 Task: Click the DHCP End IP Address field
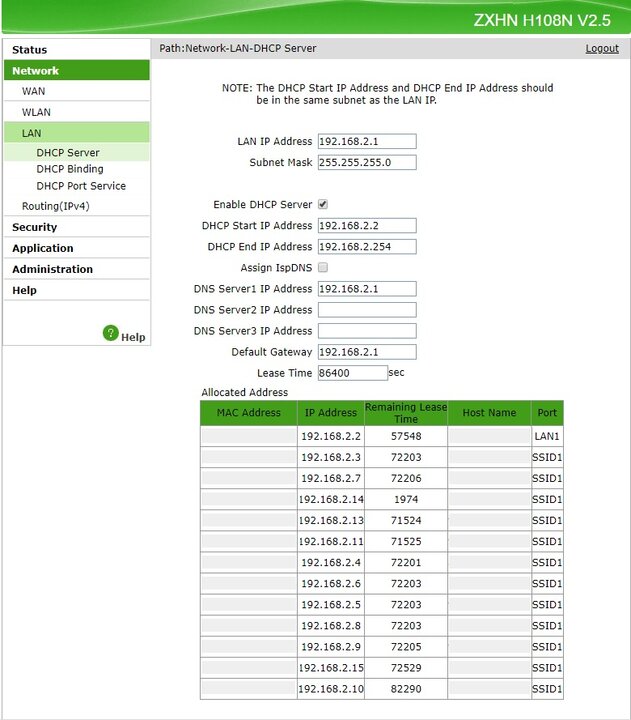click(367, 247)
